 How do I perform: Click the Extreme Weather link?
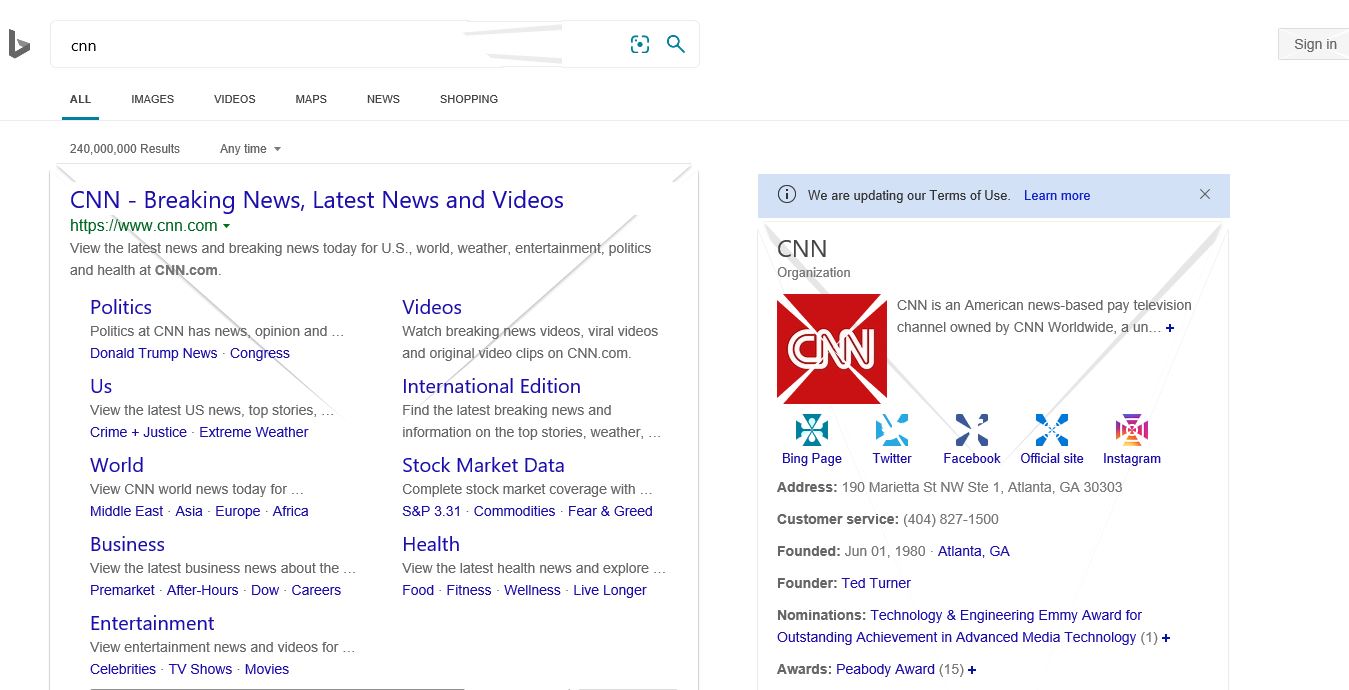[x=254, y=432]
